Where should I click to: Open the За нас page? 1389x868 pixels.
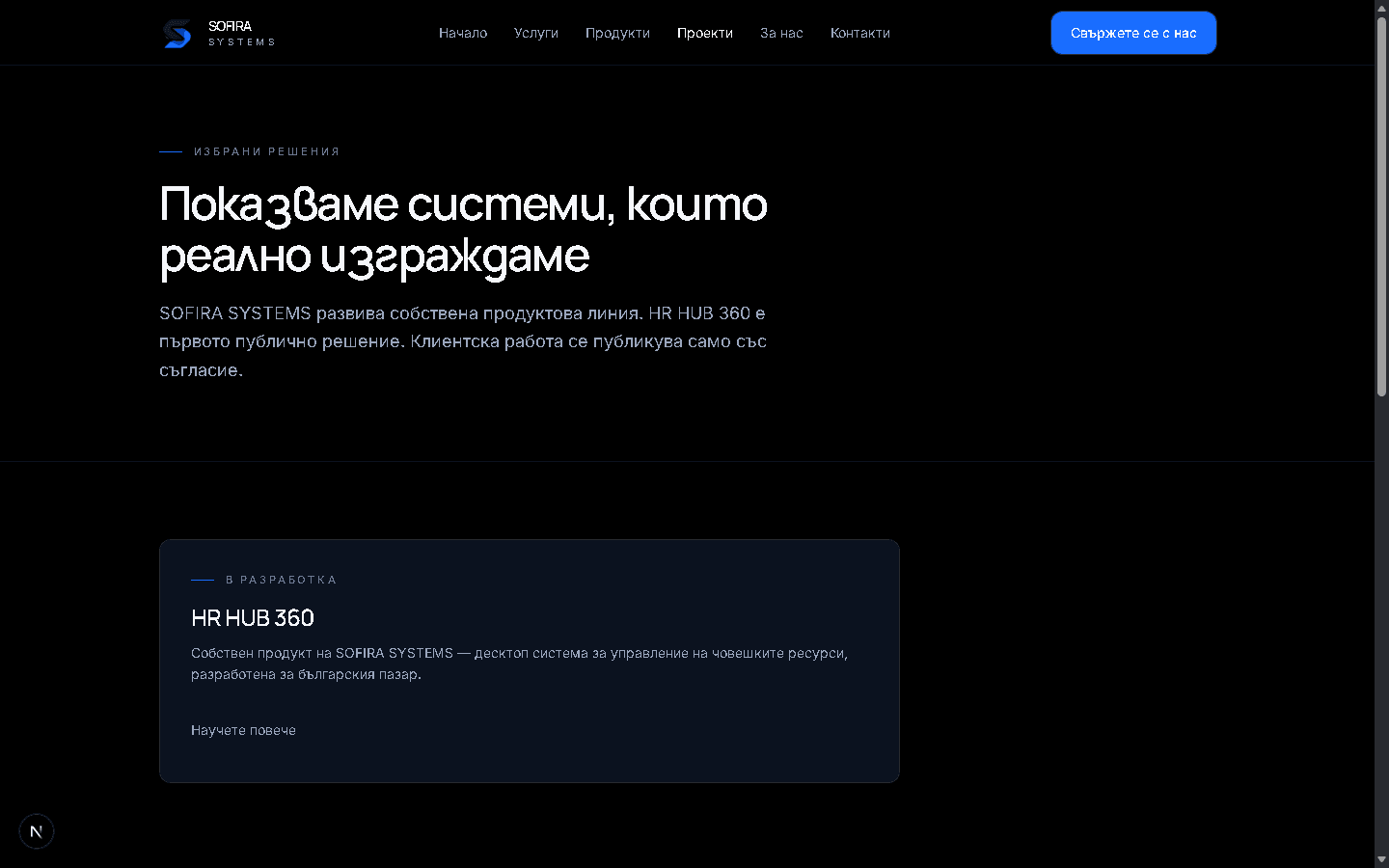point(781,33)
